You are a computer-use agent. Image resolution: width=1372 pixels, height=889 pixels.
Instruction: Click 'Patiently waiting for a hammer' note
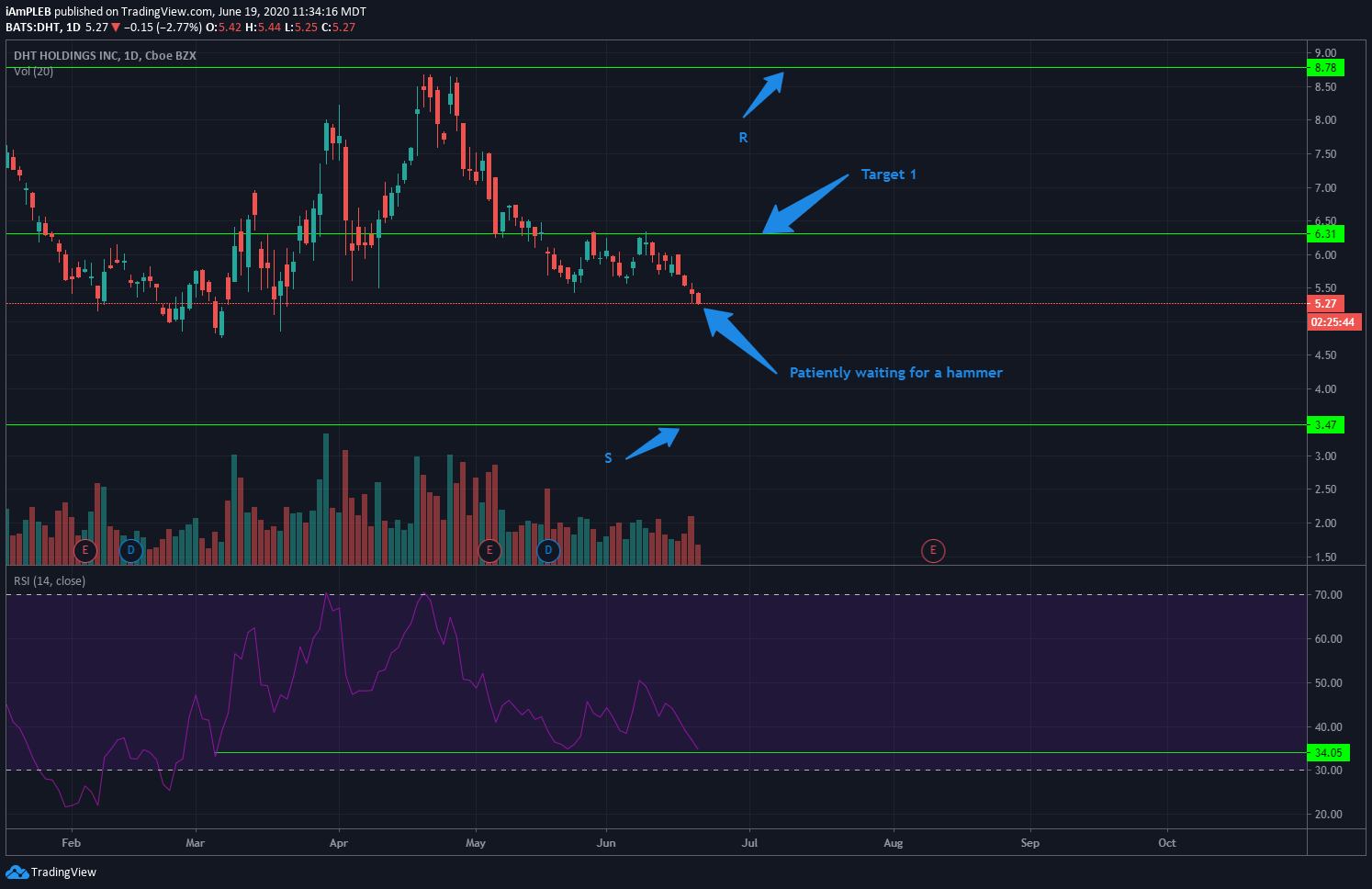[x=896, y=373]
